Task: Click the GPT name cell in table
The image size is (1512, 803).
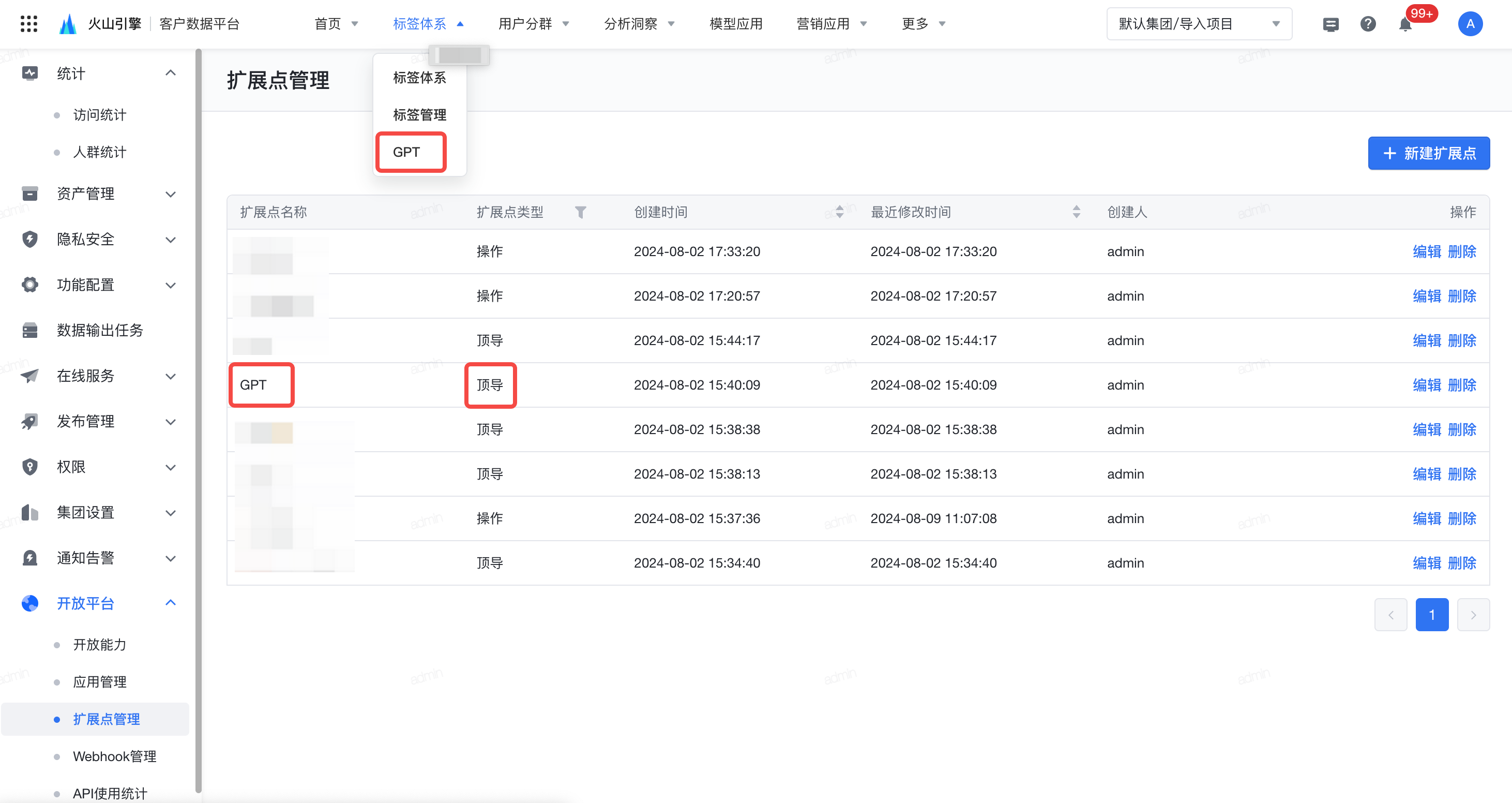Action: pyautogui.click(x=253, y=385)
